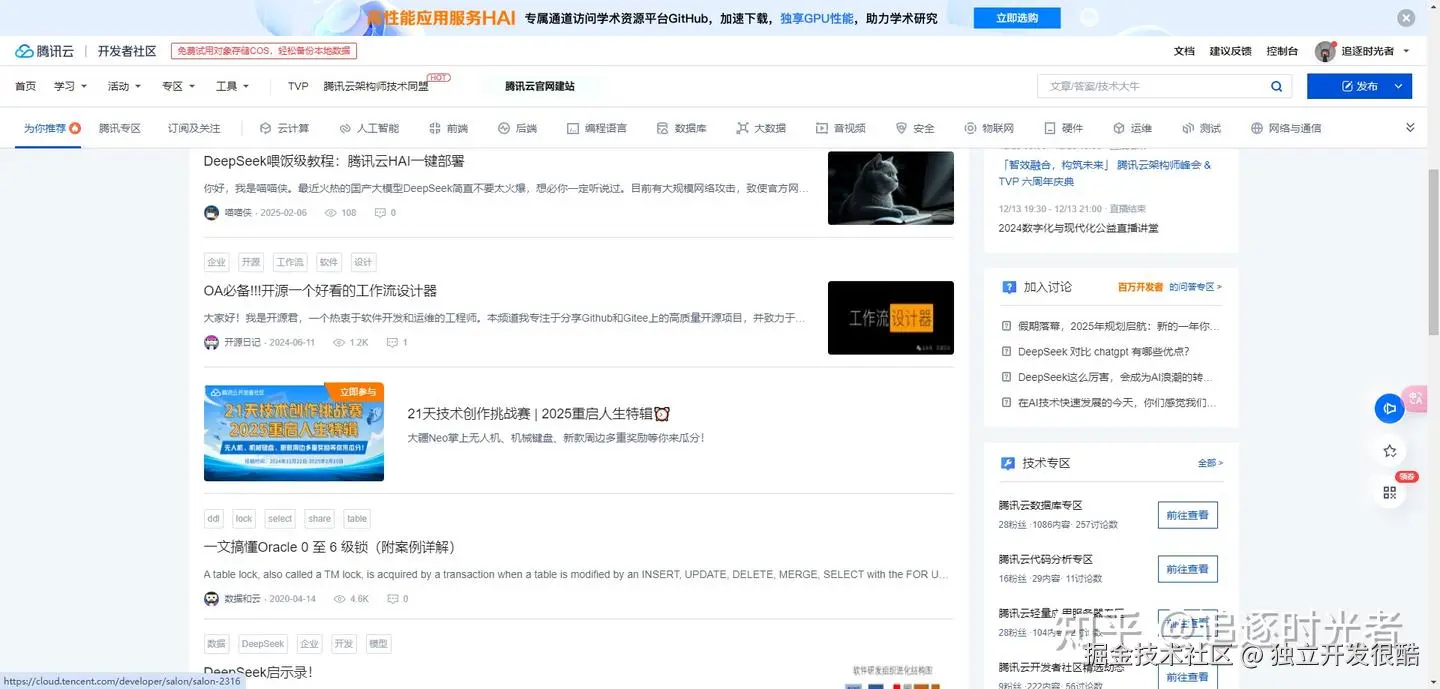Select the 为你推荐 tab

tap(52, 128)
